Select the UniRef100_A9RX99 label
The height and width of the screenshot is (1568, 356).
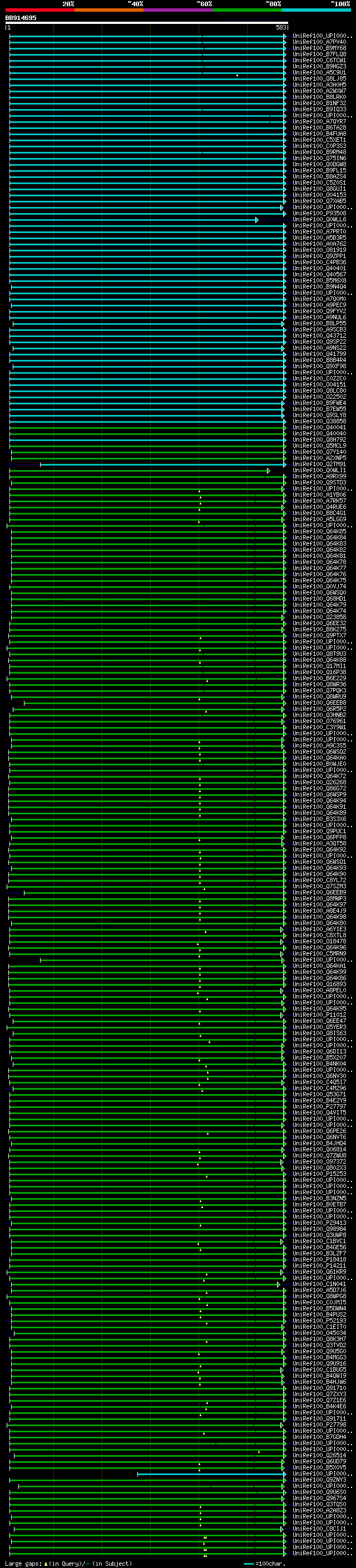pyautogui.click(x=319, y=476)
